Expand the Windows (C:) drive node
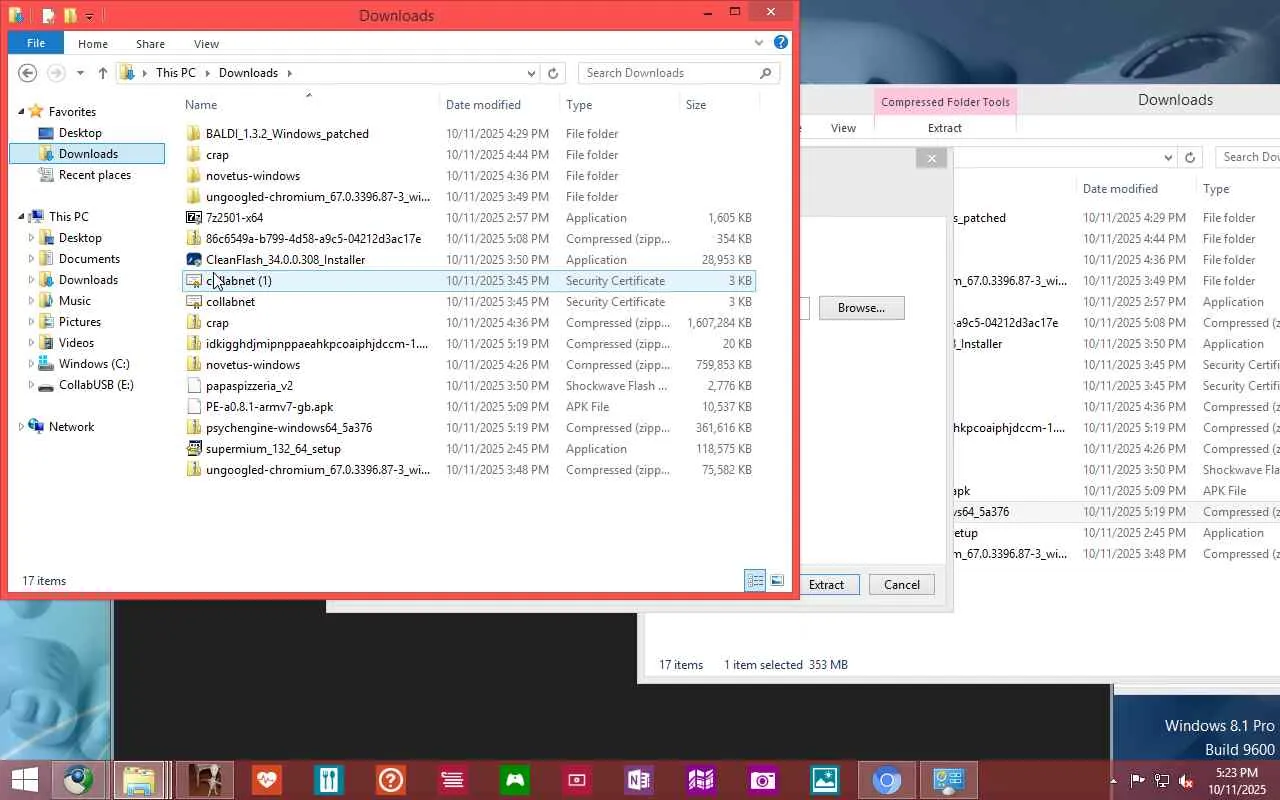This screenshot has width=1280, height=800. click(31, 364)
